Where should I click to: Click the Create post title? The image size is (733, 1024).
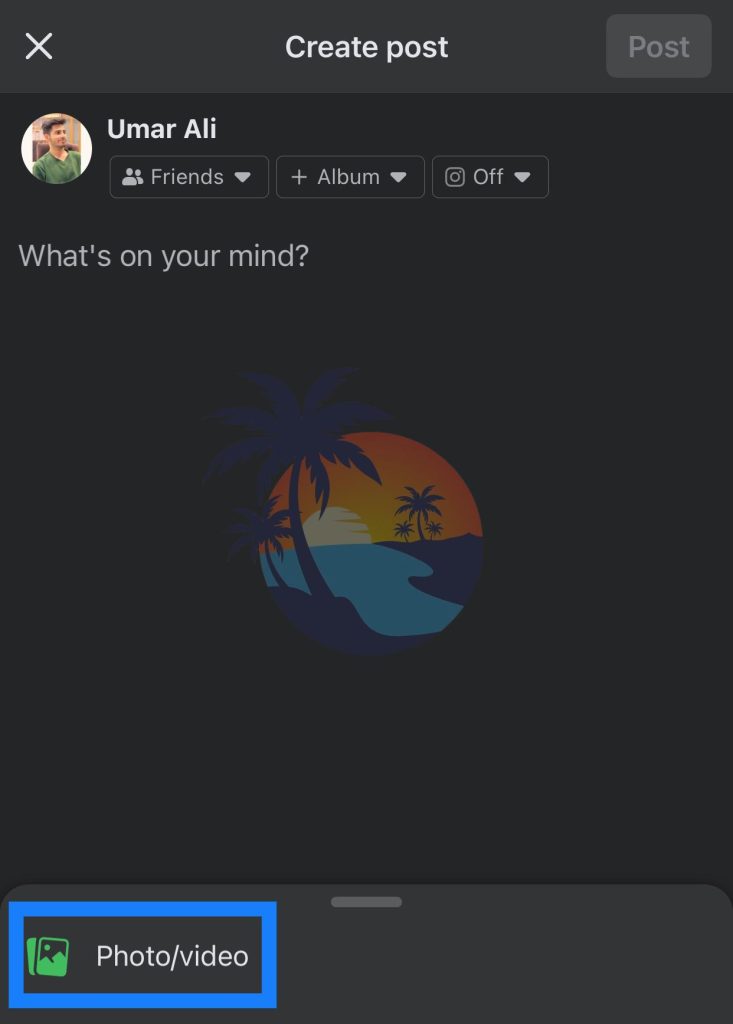point(366,47)
